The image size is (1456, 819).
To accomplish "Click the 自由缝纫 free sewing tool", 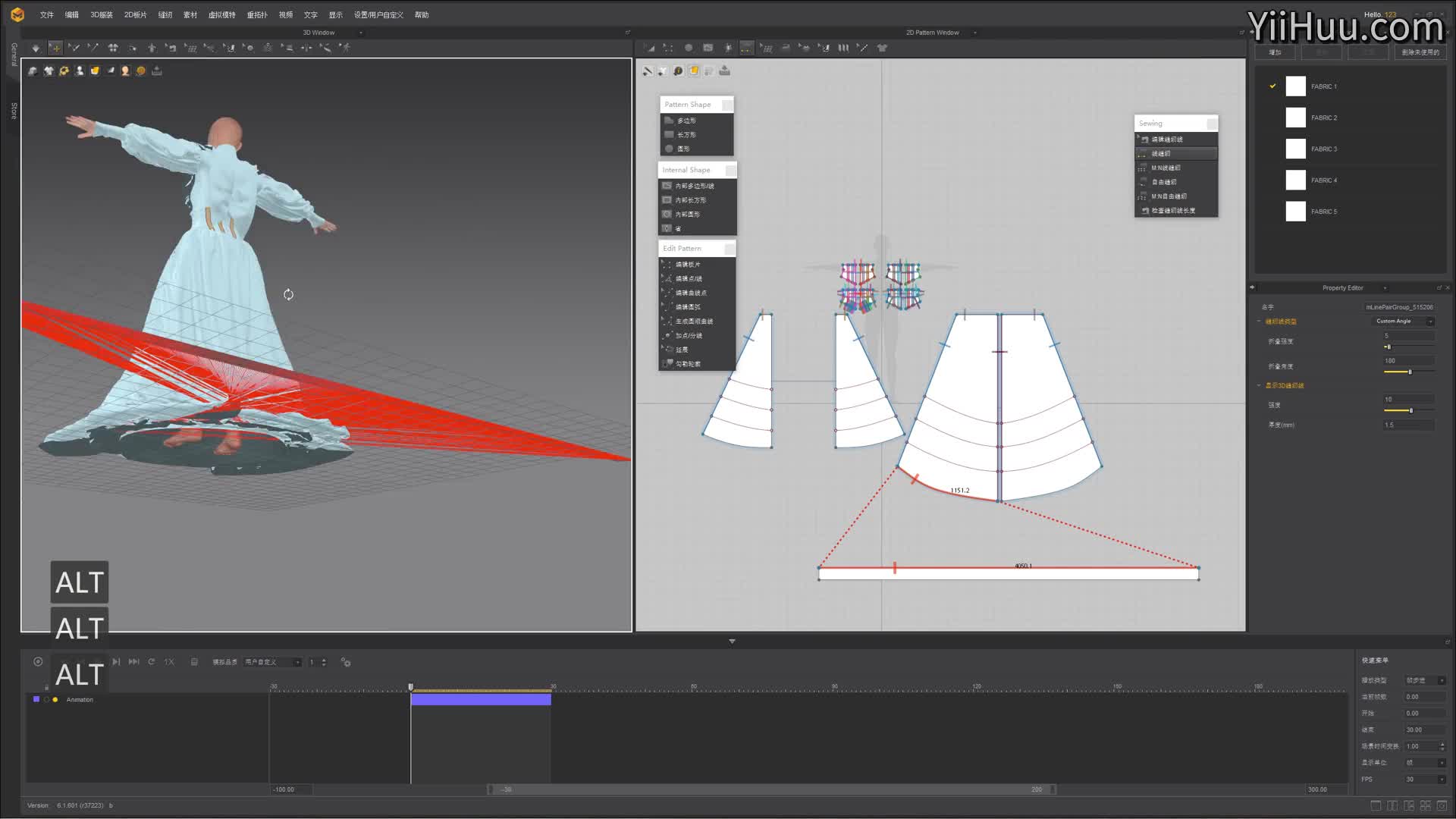I will click(x=1164, y=182).
